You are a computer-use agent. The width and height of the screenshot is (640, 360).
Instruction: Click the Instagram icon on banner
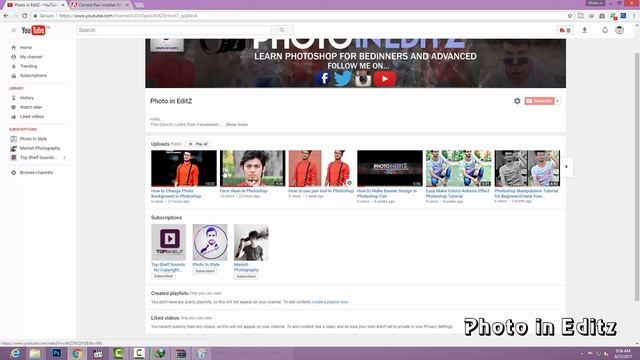(x=363, y=78)
